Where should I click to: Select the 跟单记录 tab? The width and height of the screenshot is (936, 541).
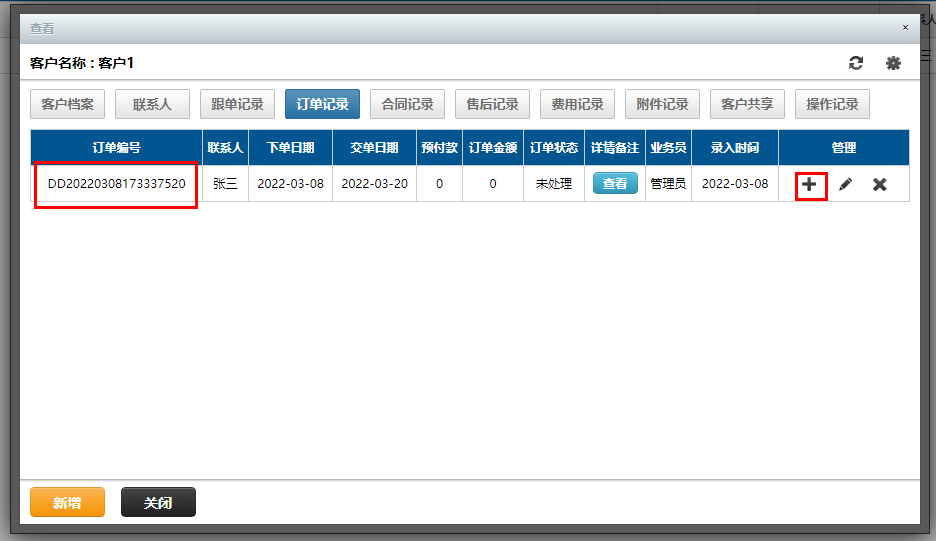(237, 104)
